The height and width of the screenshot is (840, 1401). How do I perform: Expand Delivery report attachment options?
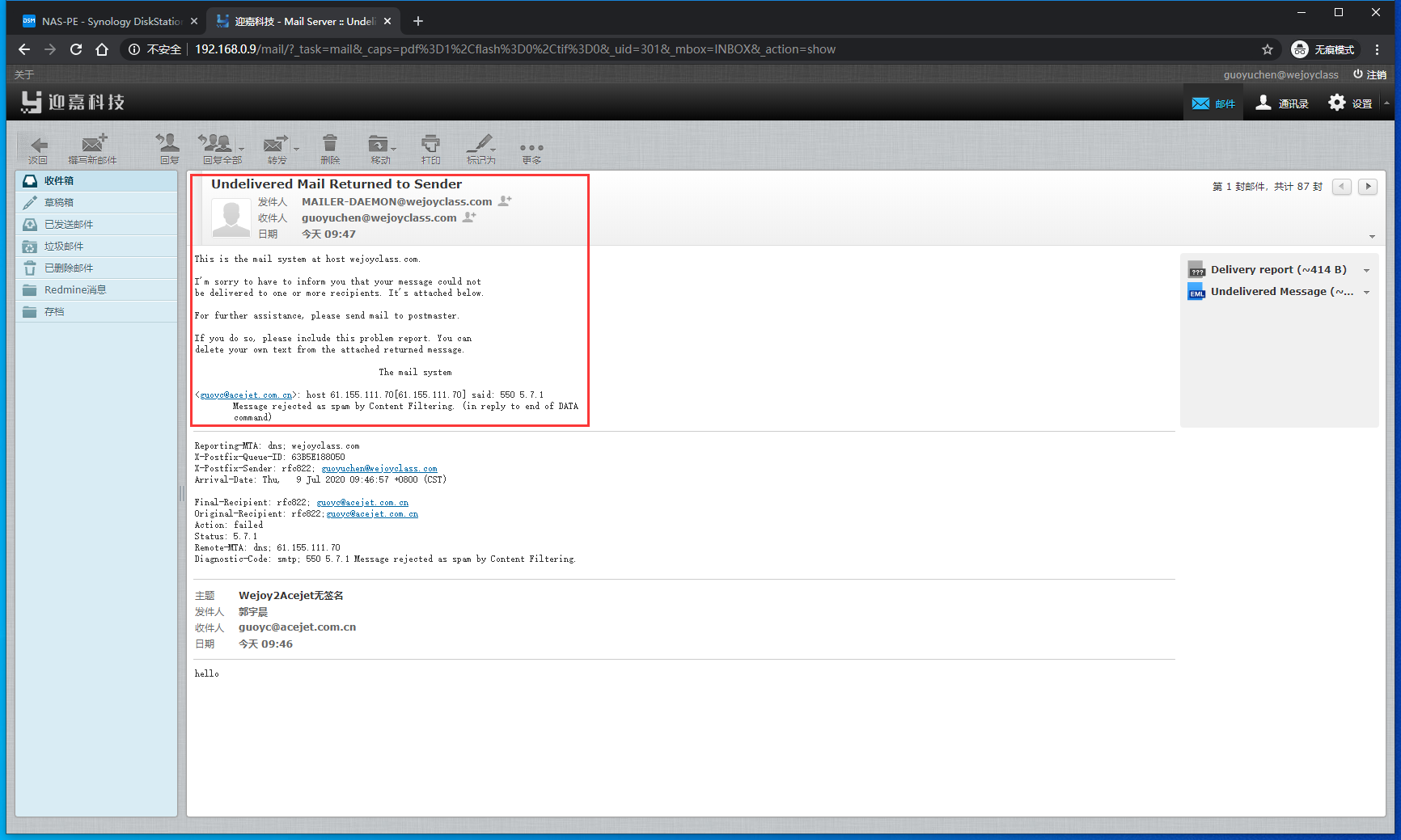tap(1366, 271)
